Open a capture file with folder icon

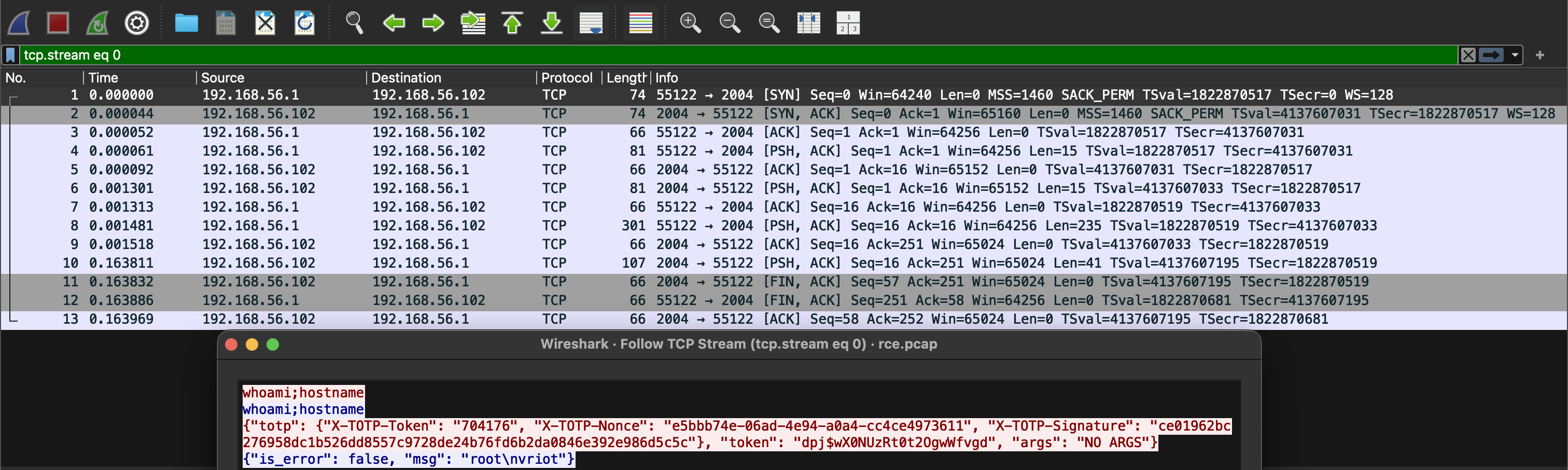pos(186,23)
